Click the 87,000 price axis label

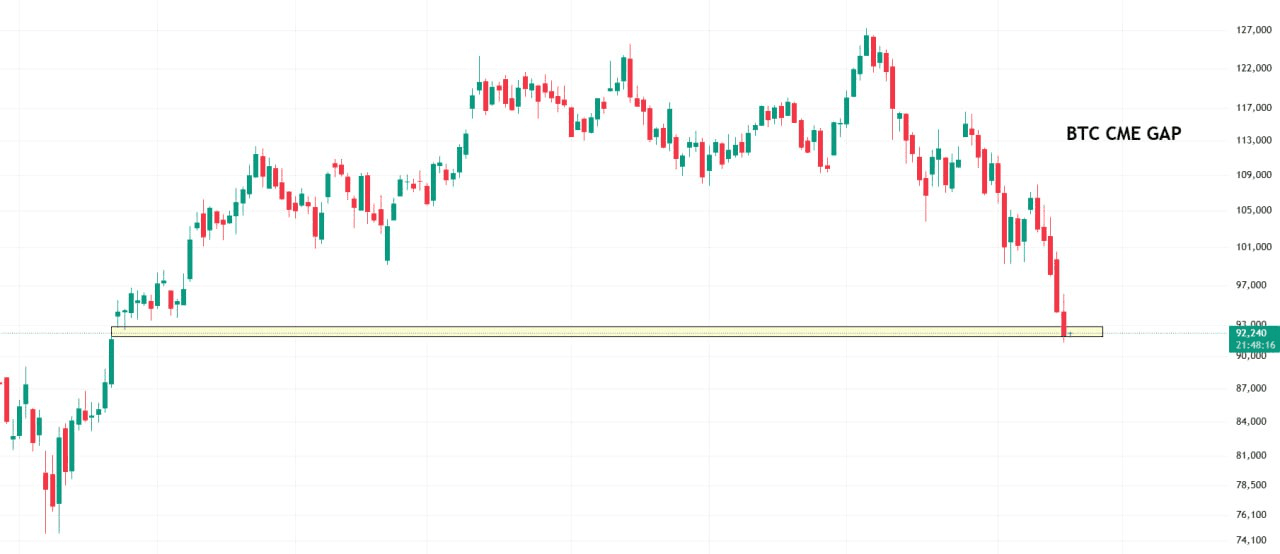(x=1251, y=388)
